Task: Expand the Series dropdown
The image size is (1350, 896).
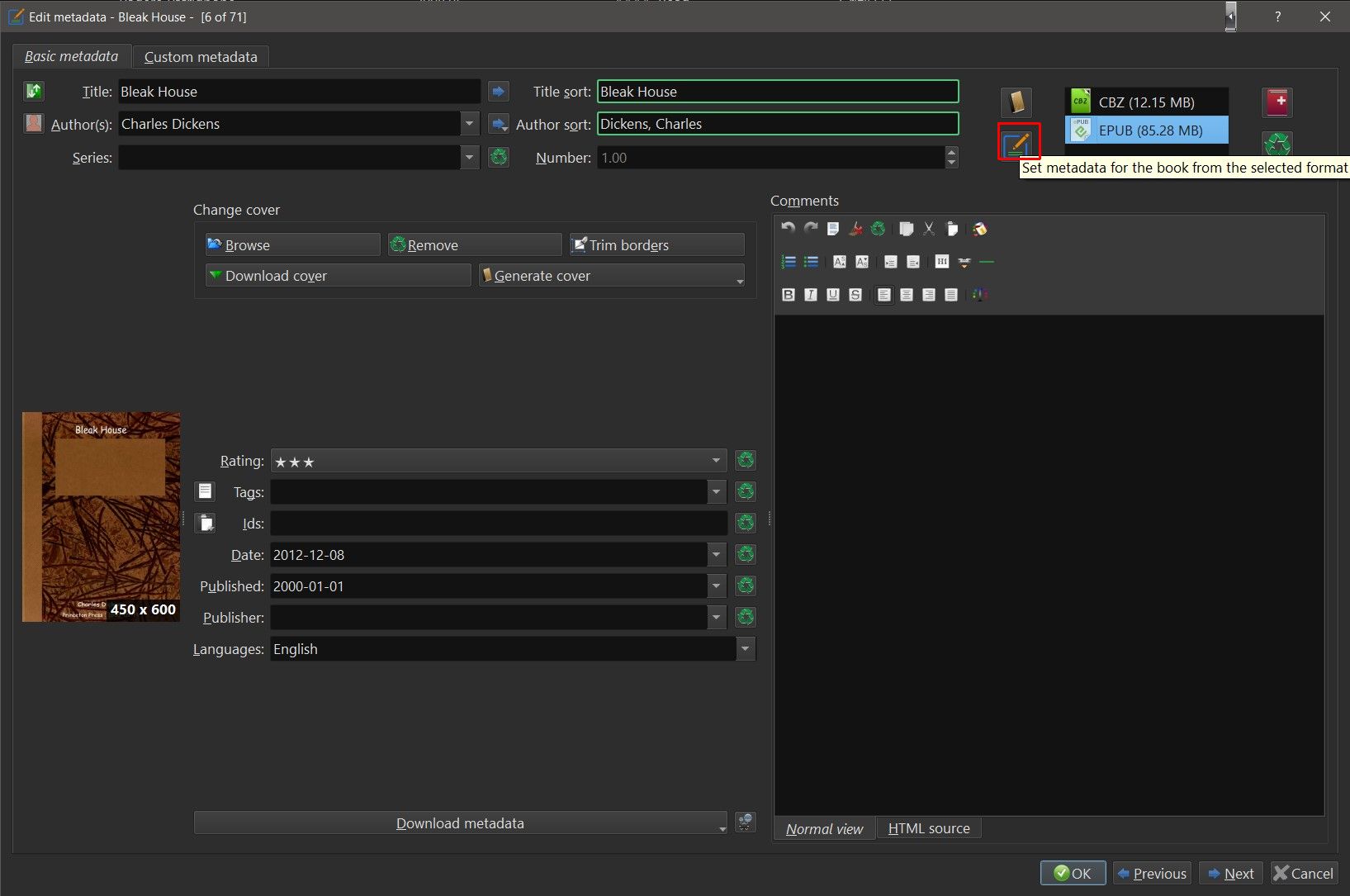Action: click(469, 157)
